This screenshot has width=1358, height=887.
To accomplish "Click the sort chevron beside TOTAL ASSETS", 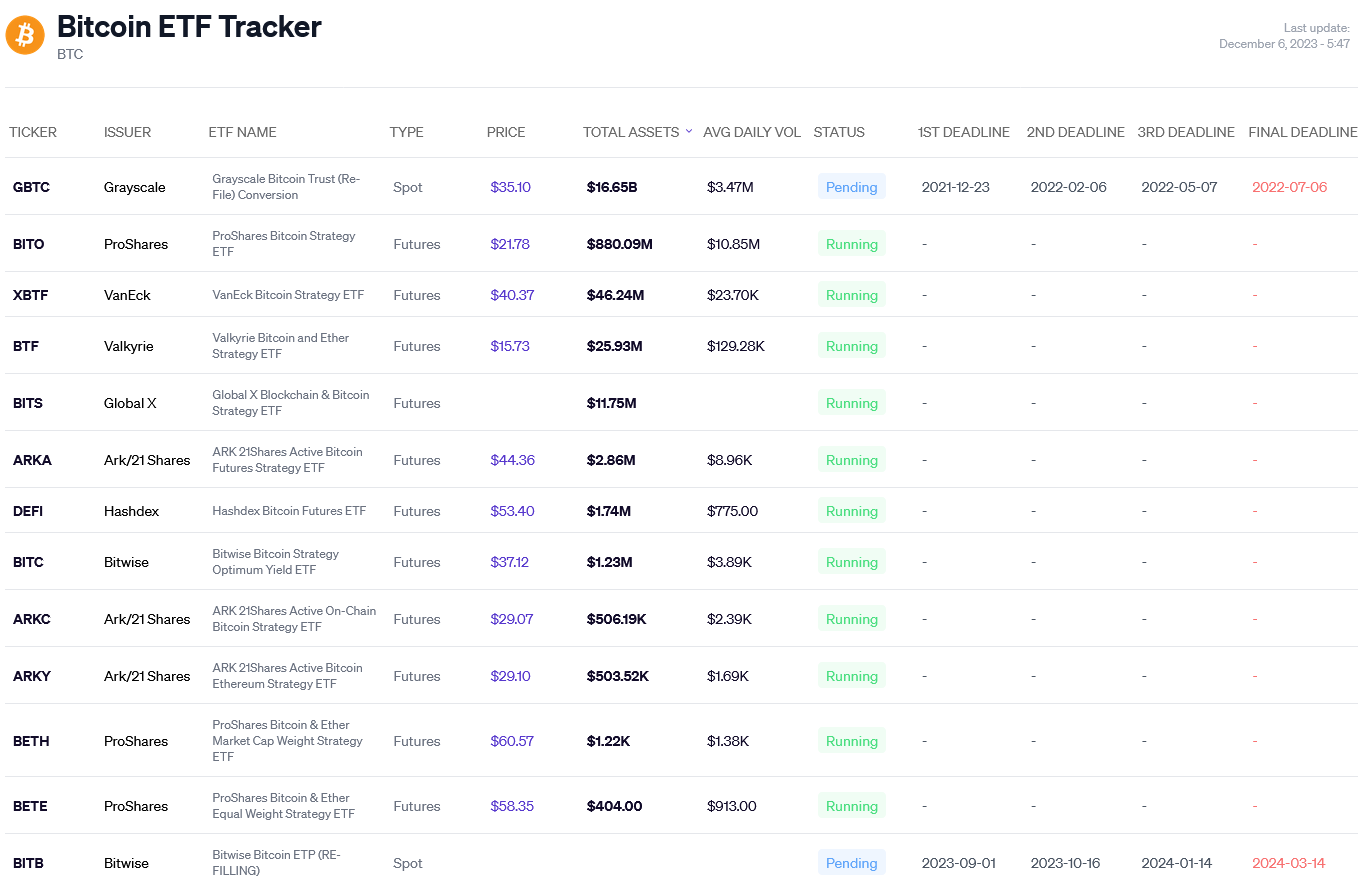I will point(688,132).
